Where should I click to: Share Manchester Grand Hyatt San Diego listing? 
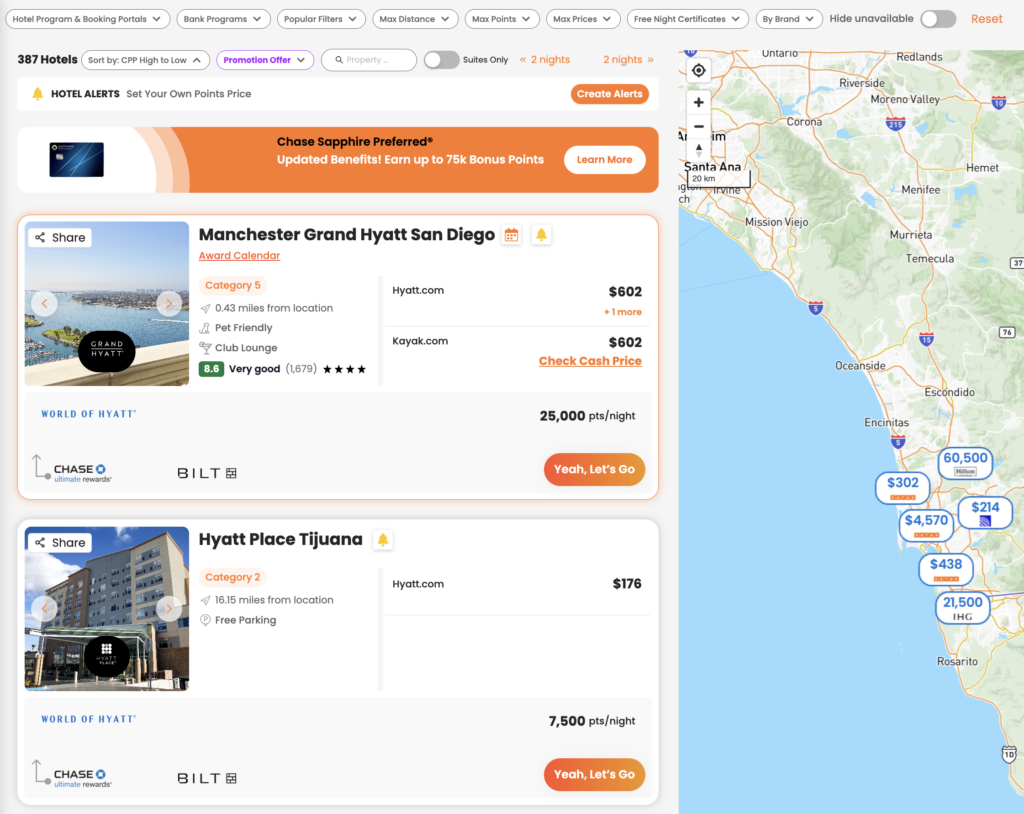click(60, 237)
